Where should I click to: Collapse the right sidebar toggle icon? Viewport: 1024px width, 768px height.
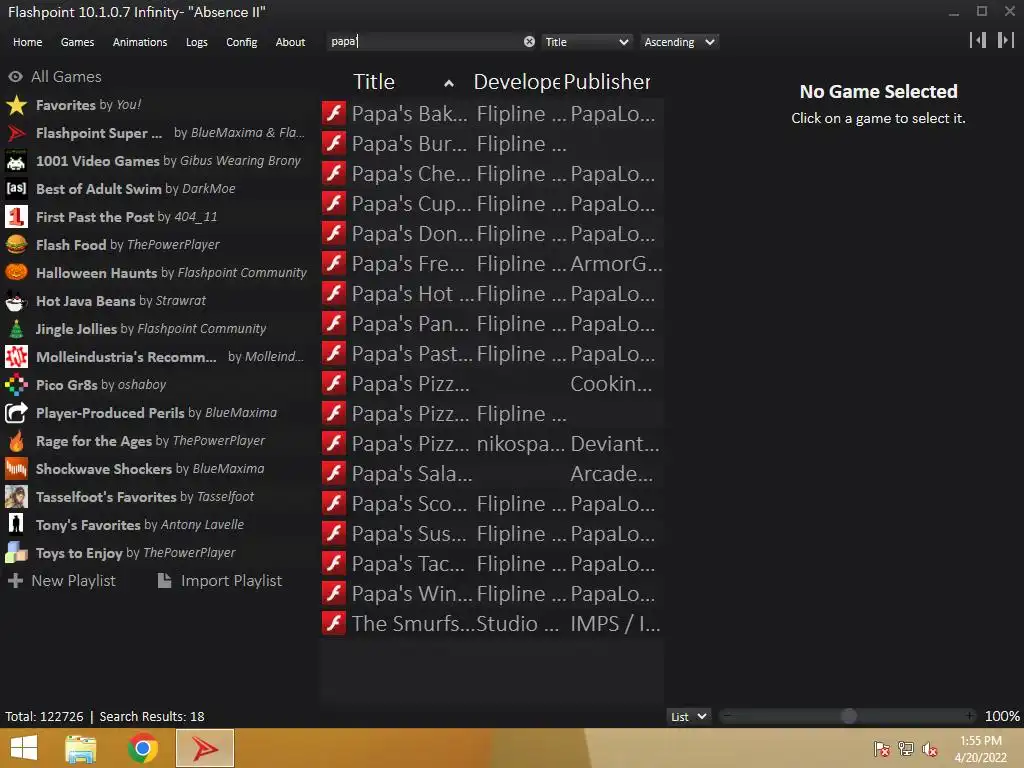1006,40
